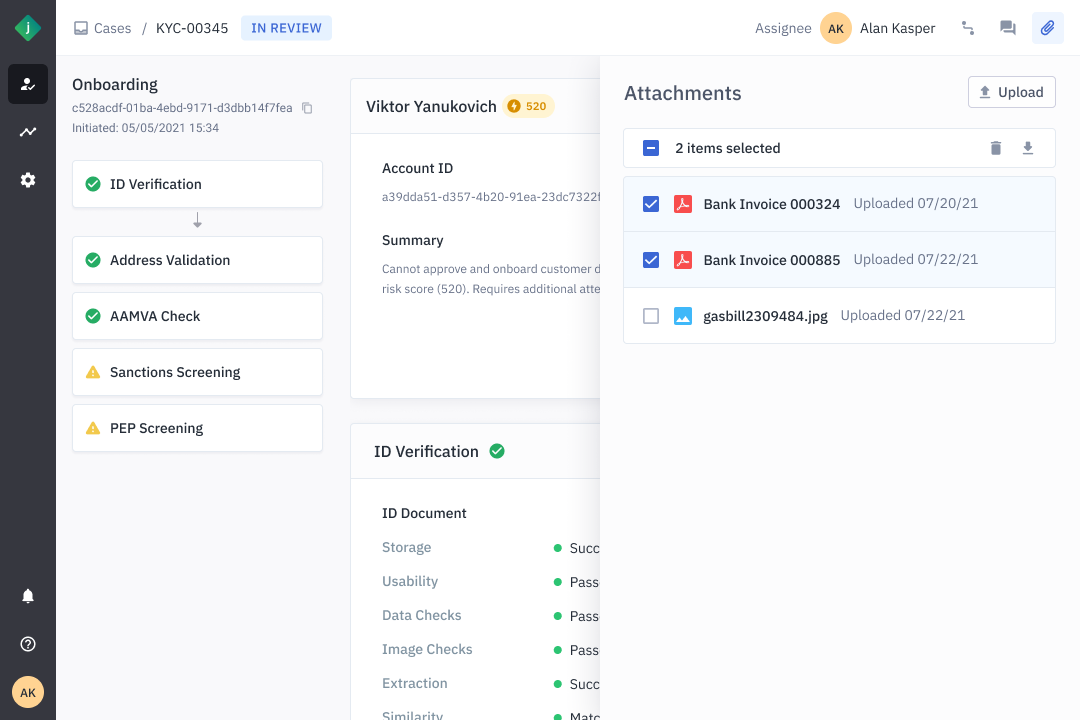The width and height of the screenshot is (1080, 720).
Task: Select the gasbill2309484.jpg checkbox
Action: point(651,316)
